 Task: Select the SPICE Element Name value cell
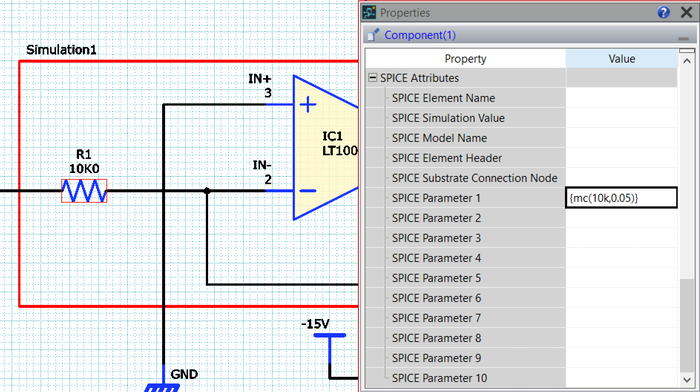[x=621, y=98]
